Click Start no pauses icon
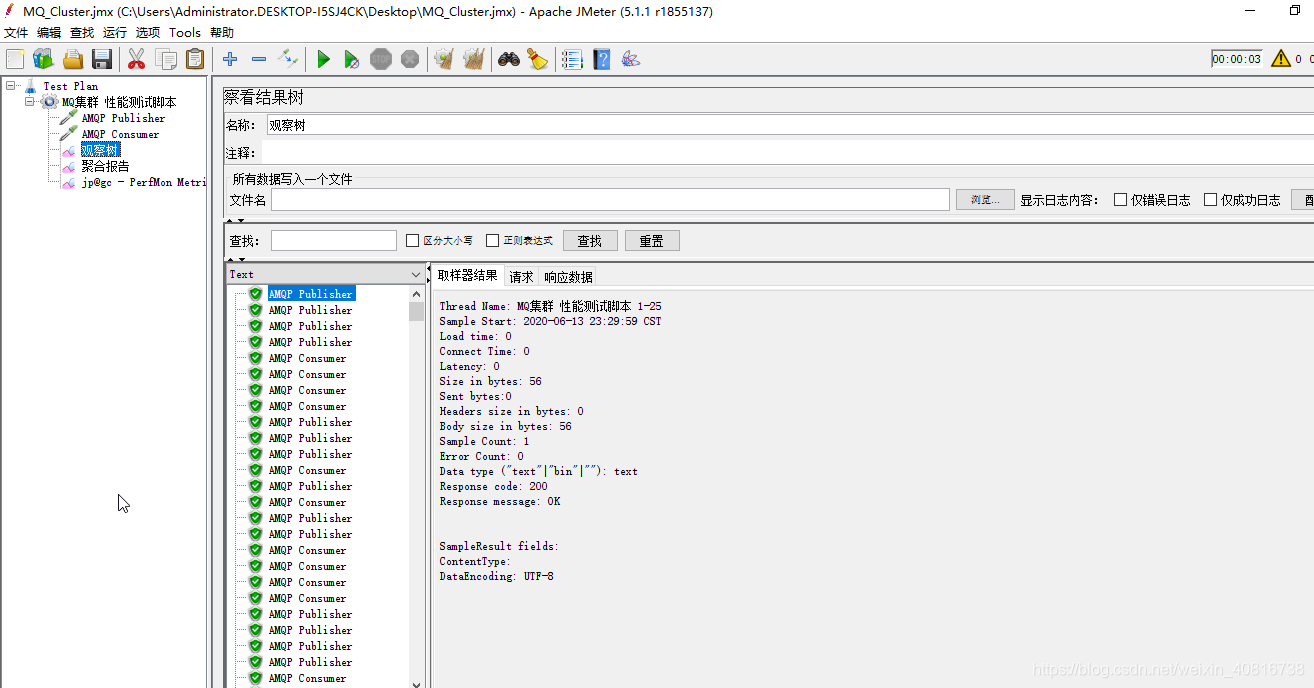The width and height of the screenshot is (1314, 688). pyautogui.click(x=352, y=59)
